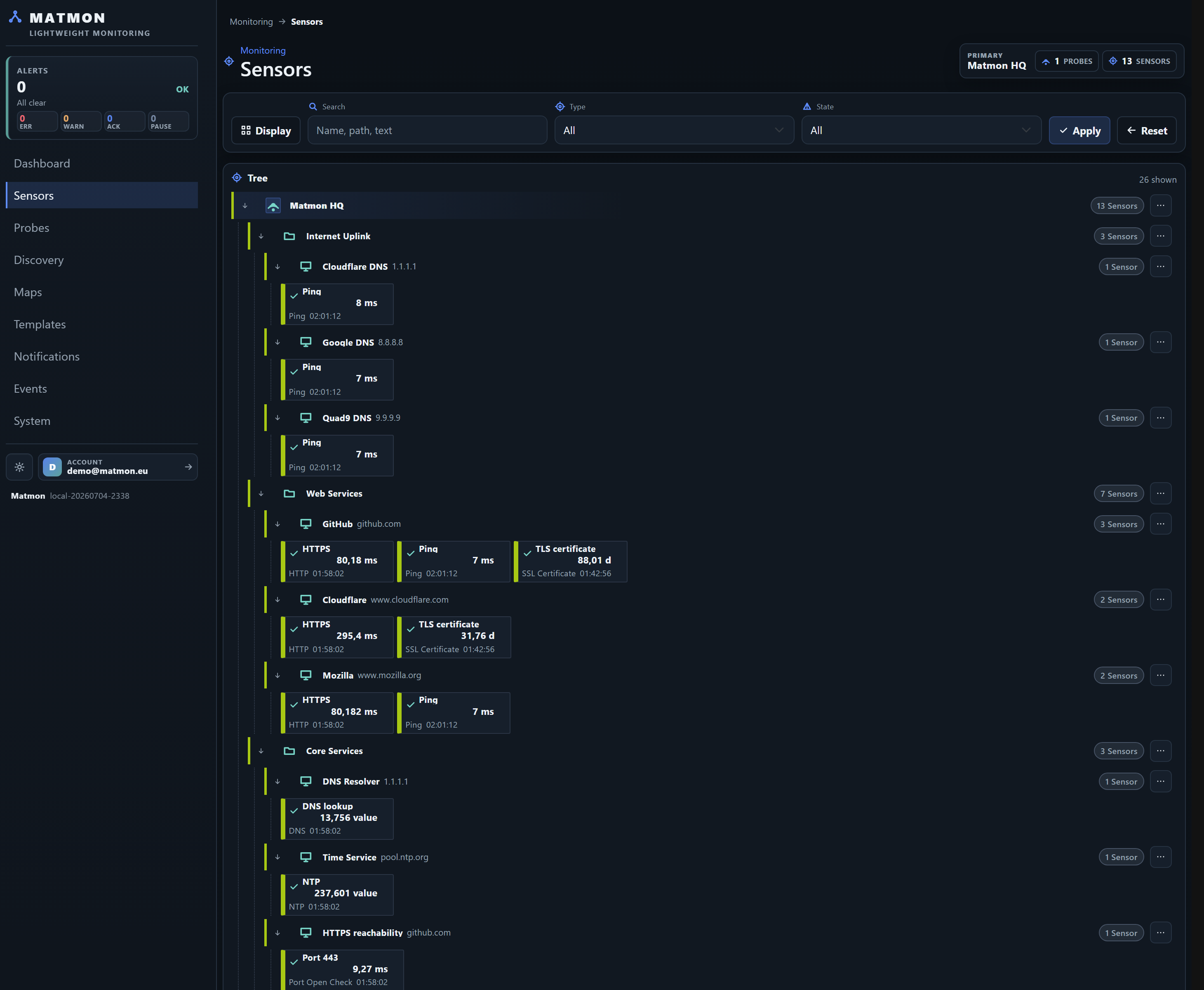Click the Quad9 DNS device monitor icon
The height and width of the screenshot is (990, 1204).
(x=306, y=418)
